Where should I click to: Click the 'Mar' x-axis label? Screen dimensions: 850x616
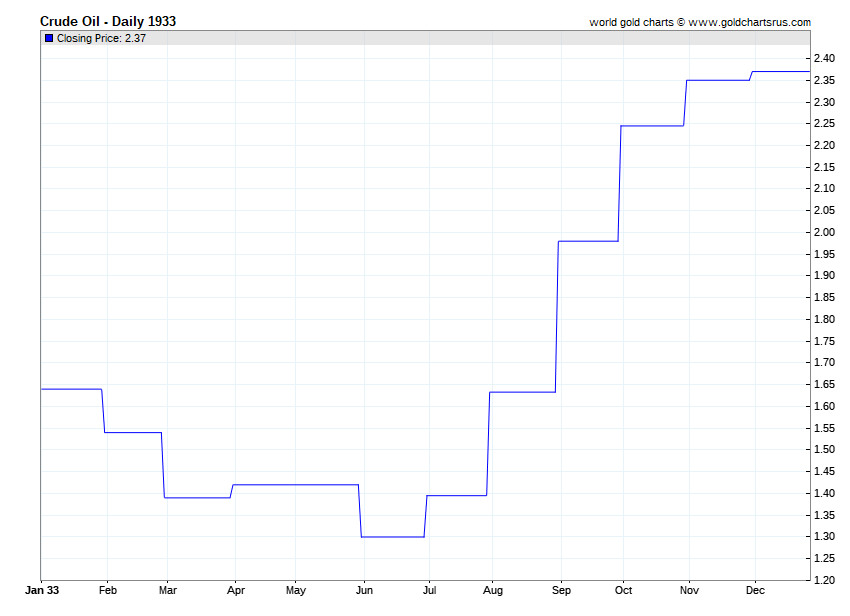point(168,590)
